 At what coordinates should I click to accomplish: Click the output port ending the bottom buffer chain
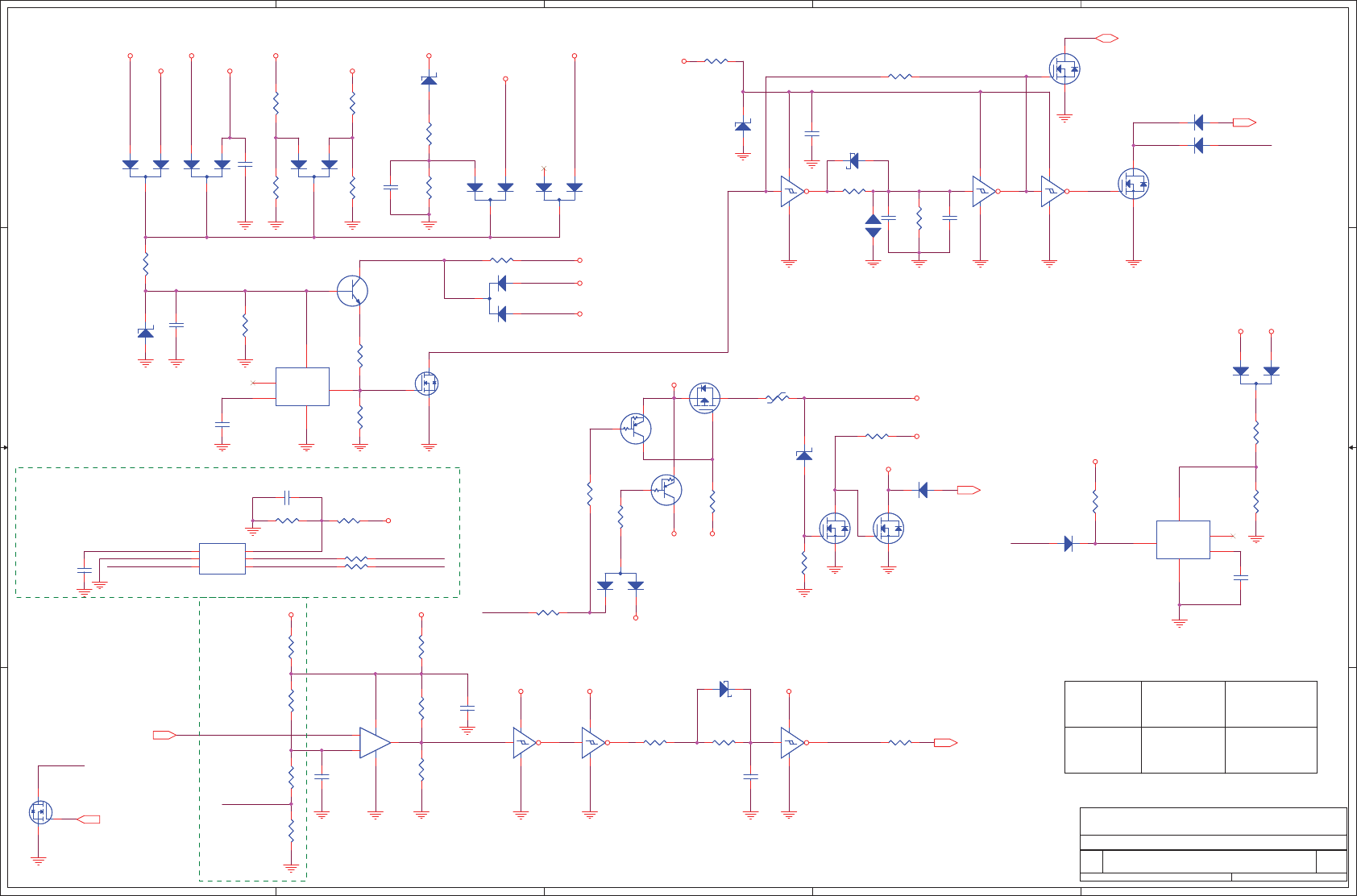tap(945, 743)
